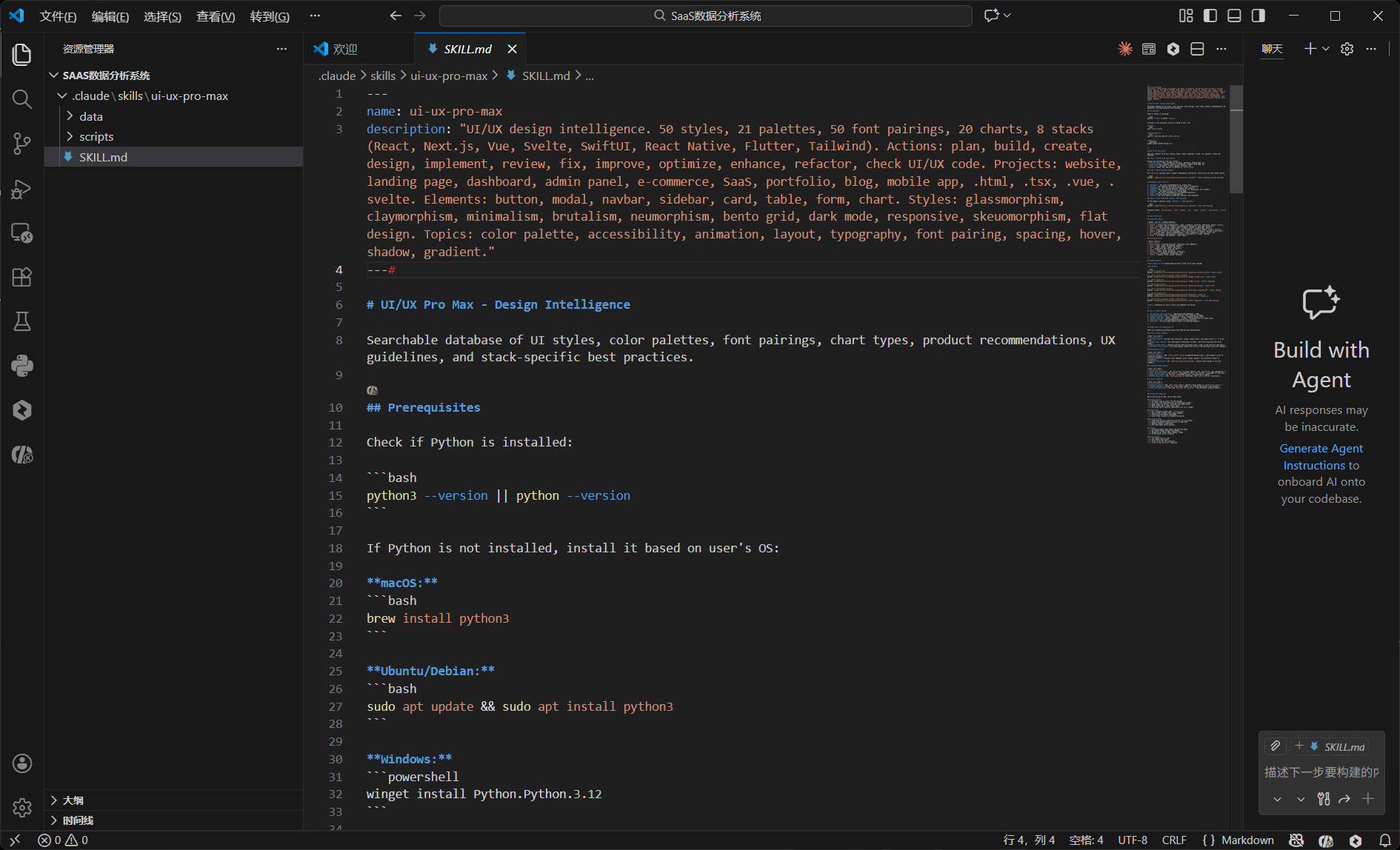Open the configure tools wrench icon in chat
This screenshot has height=850, width=1400.
(1324, 799)
